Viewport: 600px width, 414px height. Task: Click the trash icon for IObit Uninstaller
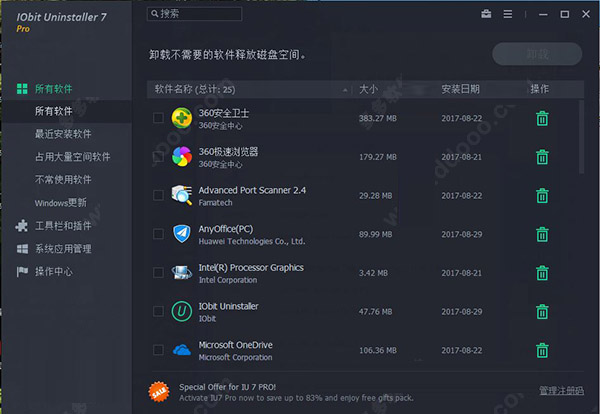point(542,312)
